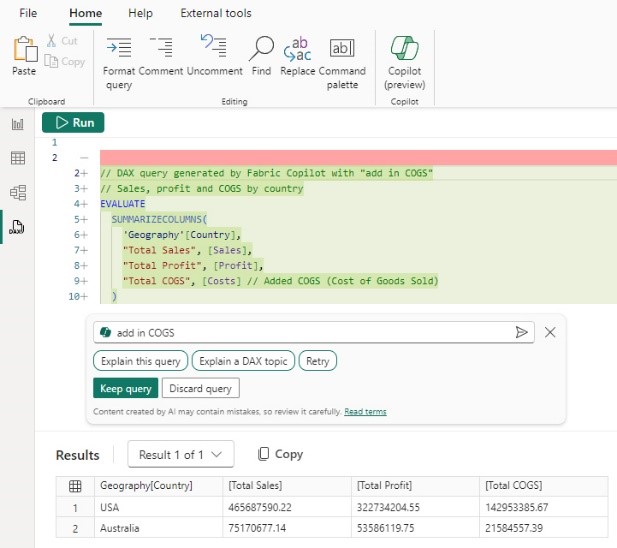617x548 pixels.
Task: Open the Read terms link
Action: 365,411
